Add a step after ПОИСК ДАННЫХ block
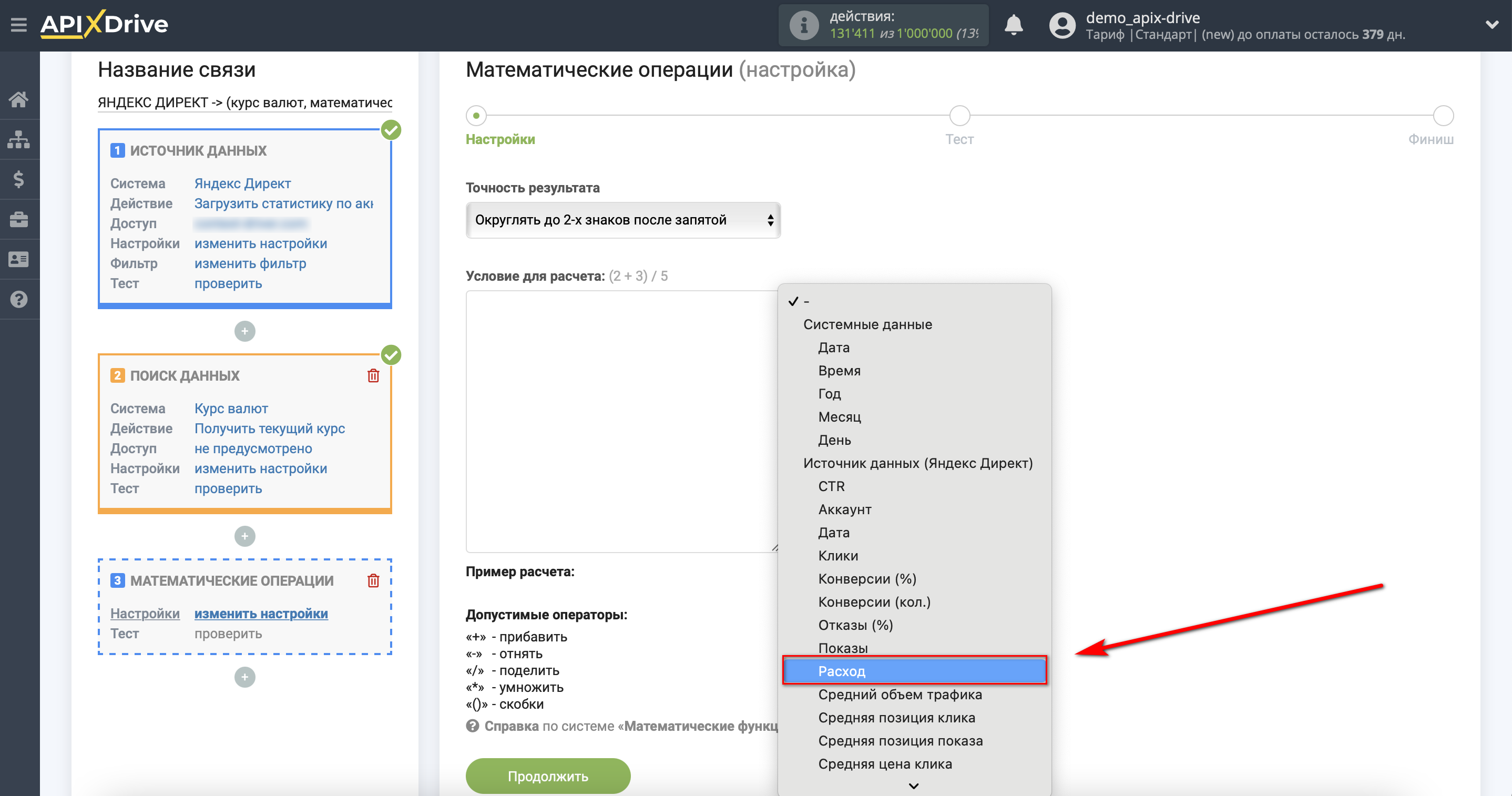 tap(245, 536)
